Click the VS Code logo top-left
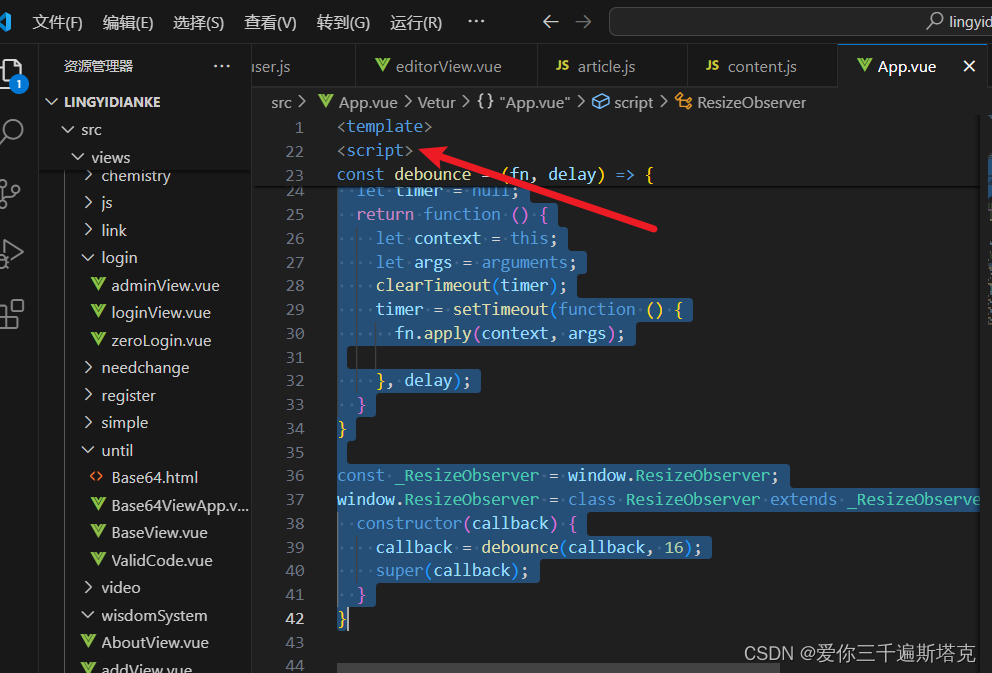The height and width of the screenshot is (673, 992). tap(8, 21)
